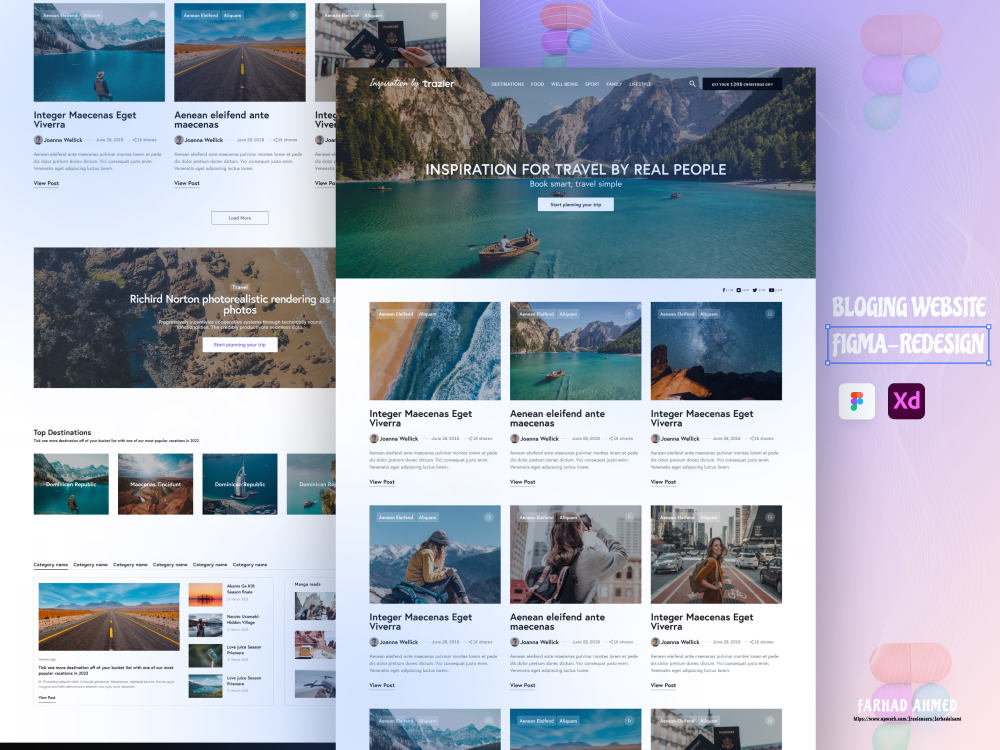Toggle bookmark on the turquoise lake post

[627, 313]
